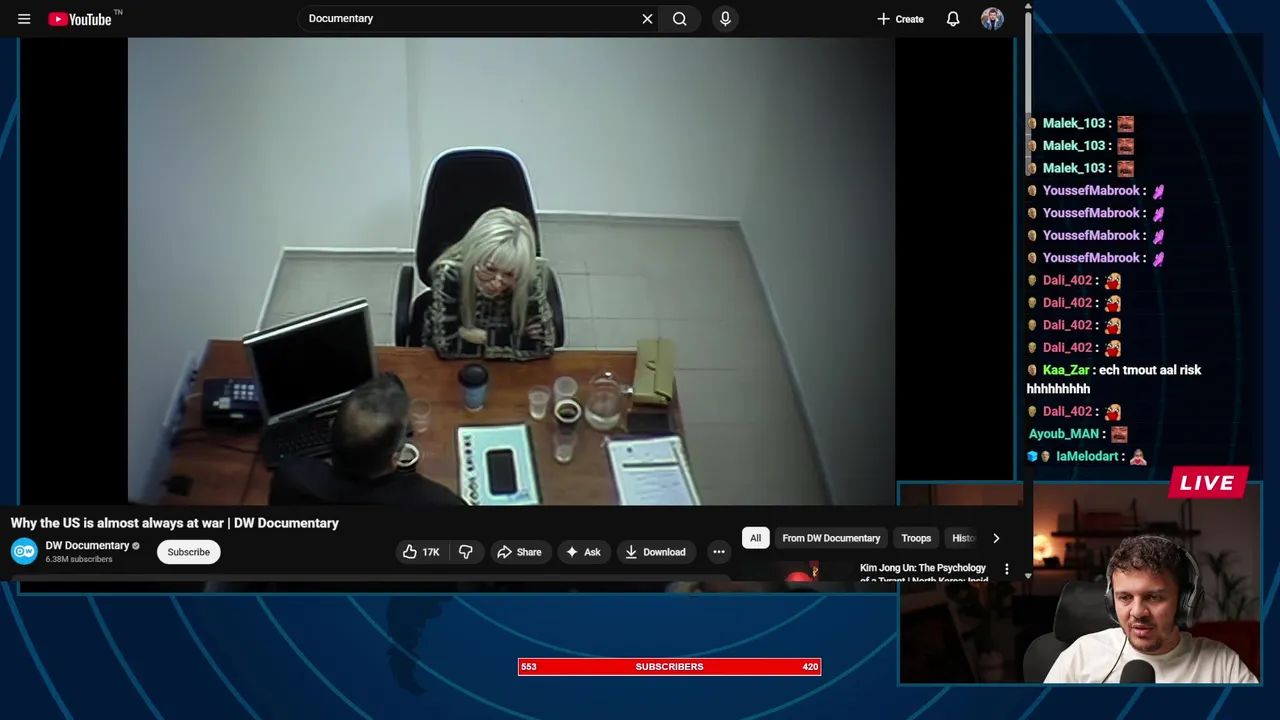Clear the search box text with X
This screenshot has height=720, width=1280.
[x=647, y=19]
